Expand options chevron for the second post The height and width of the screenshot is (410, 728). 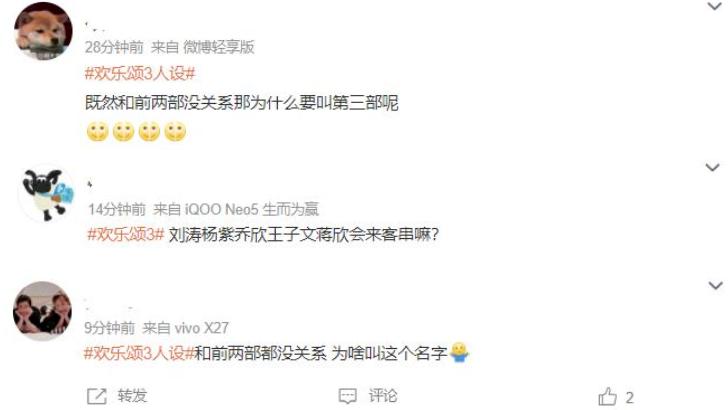[713, 167]
